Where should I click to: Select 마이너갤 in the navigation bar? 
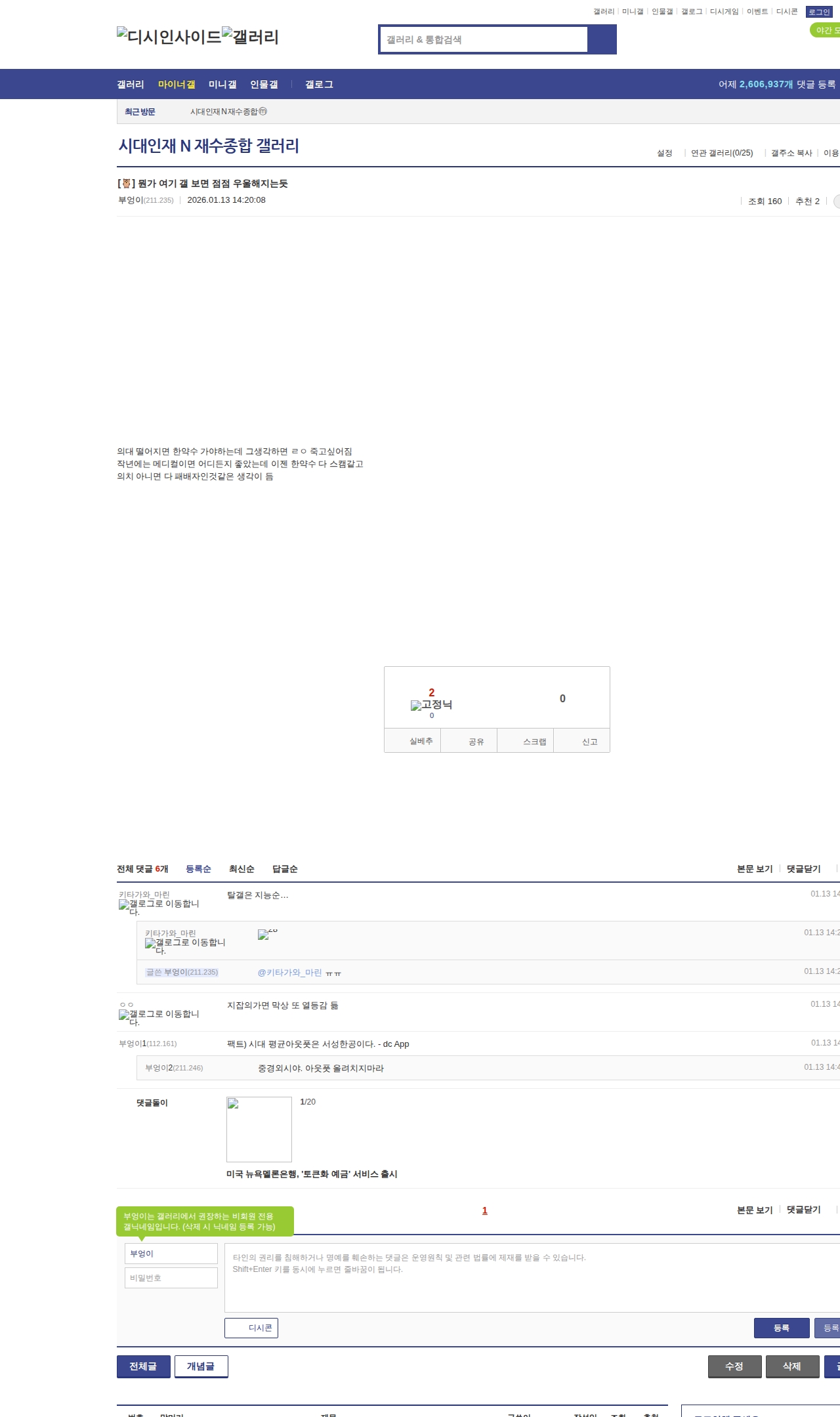(x=177, y=85)
